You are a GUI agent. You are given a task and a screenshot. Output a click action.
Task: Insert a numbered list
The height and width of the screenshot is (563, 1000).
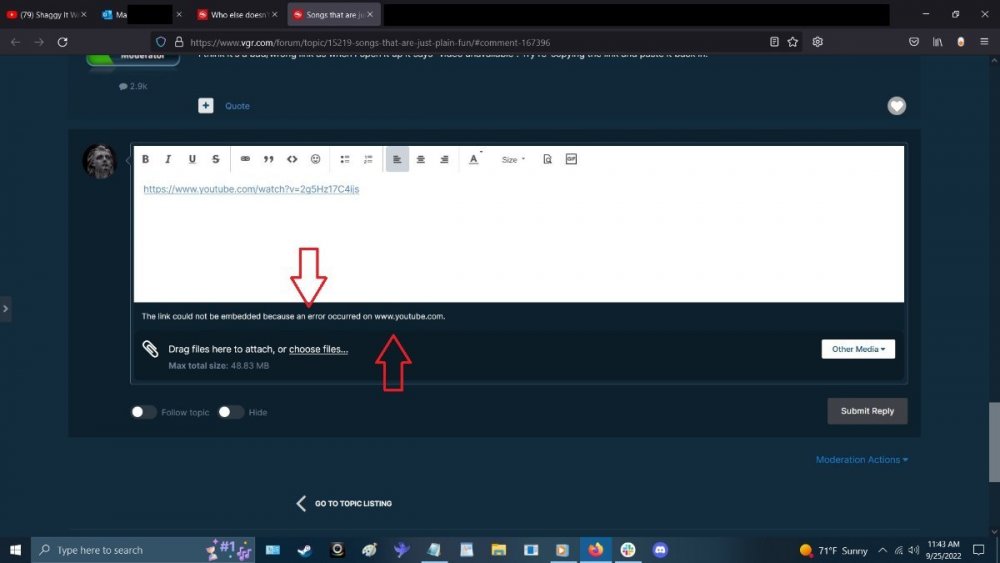[x=368, y=159]
